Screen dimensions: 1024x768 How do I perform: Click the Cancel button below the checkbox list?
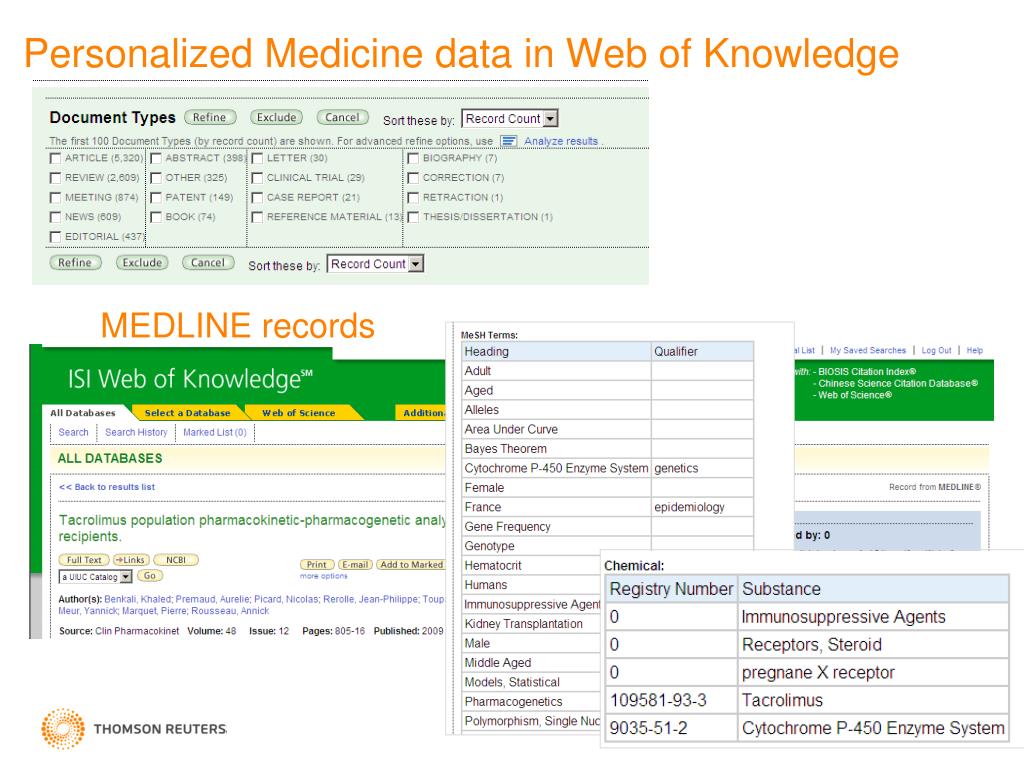[208, 263]
